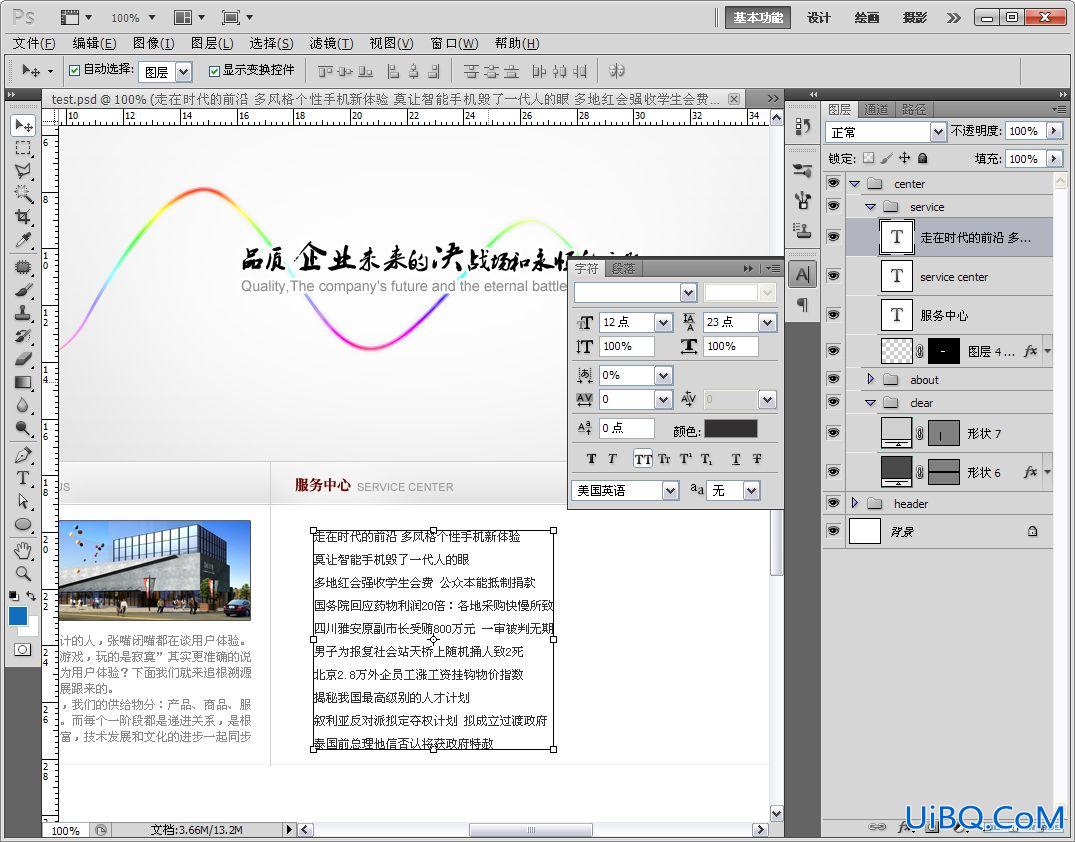Expand the about group triangle
The width and height of the screenshot is (1075, 842).
[871, 379]
